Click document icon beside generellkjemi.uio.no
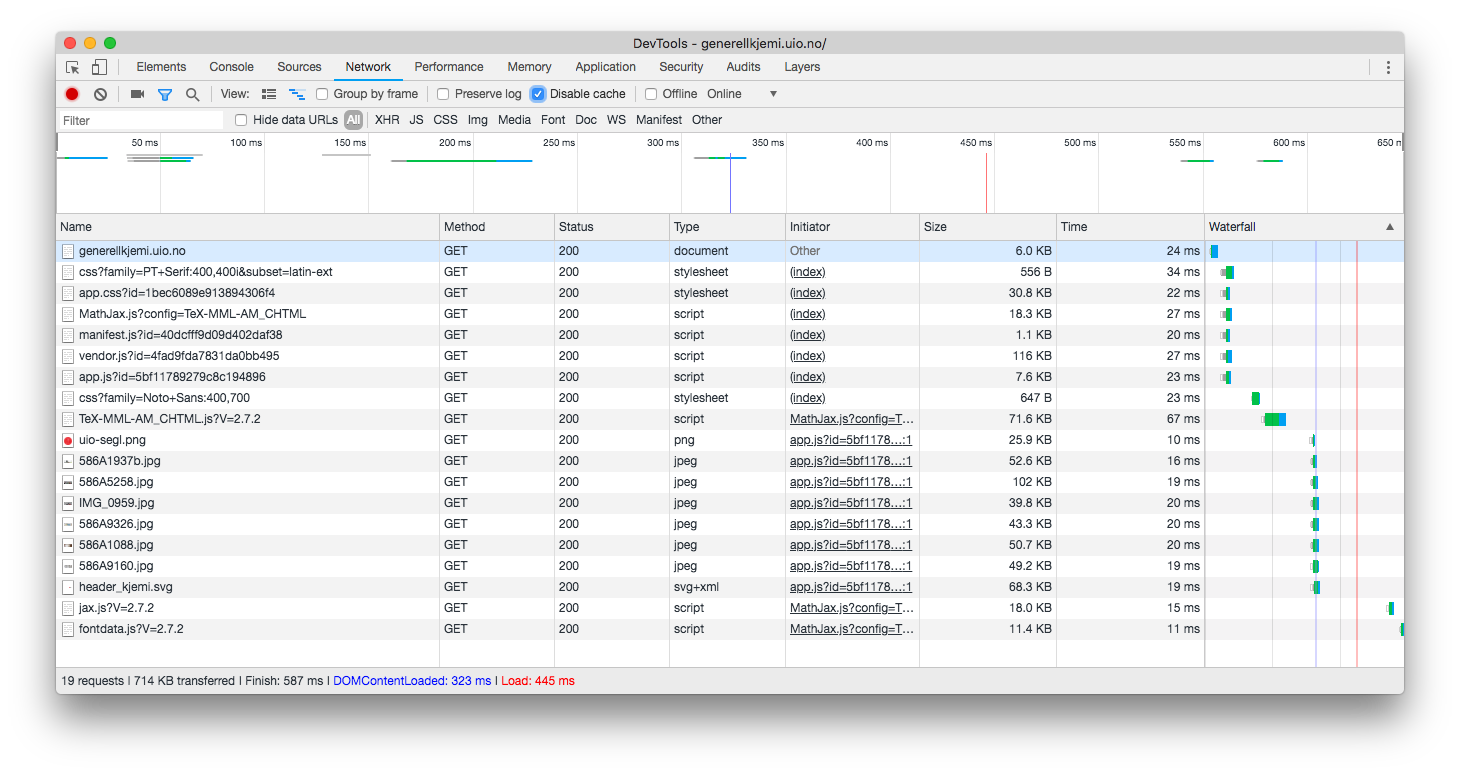 tap(68, 251)
